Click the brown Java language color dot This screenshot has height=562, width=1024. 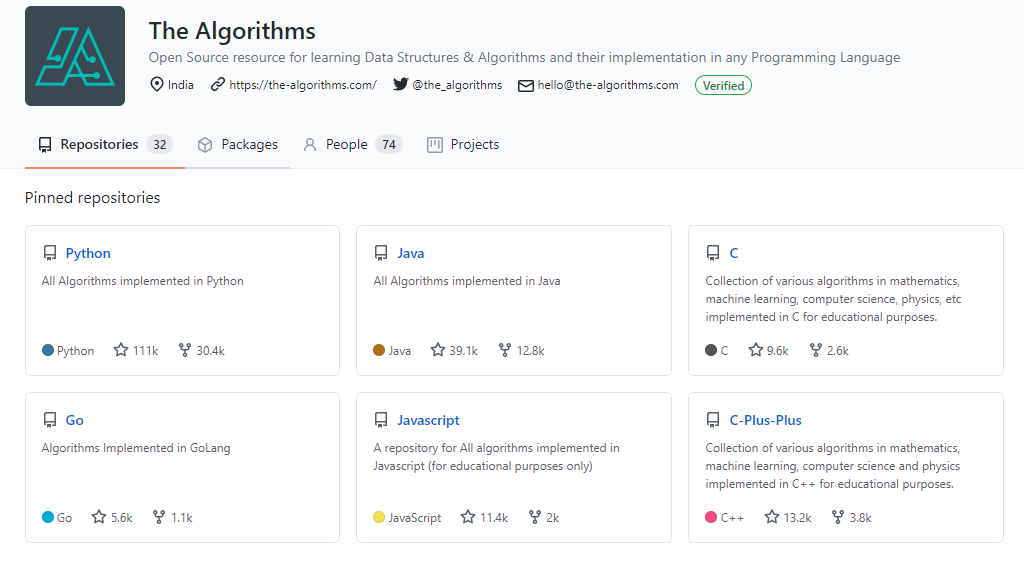coord(379,350)
